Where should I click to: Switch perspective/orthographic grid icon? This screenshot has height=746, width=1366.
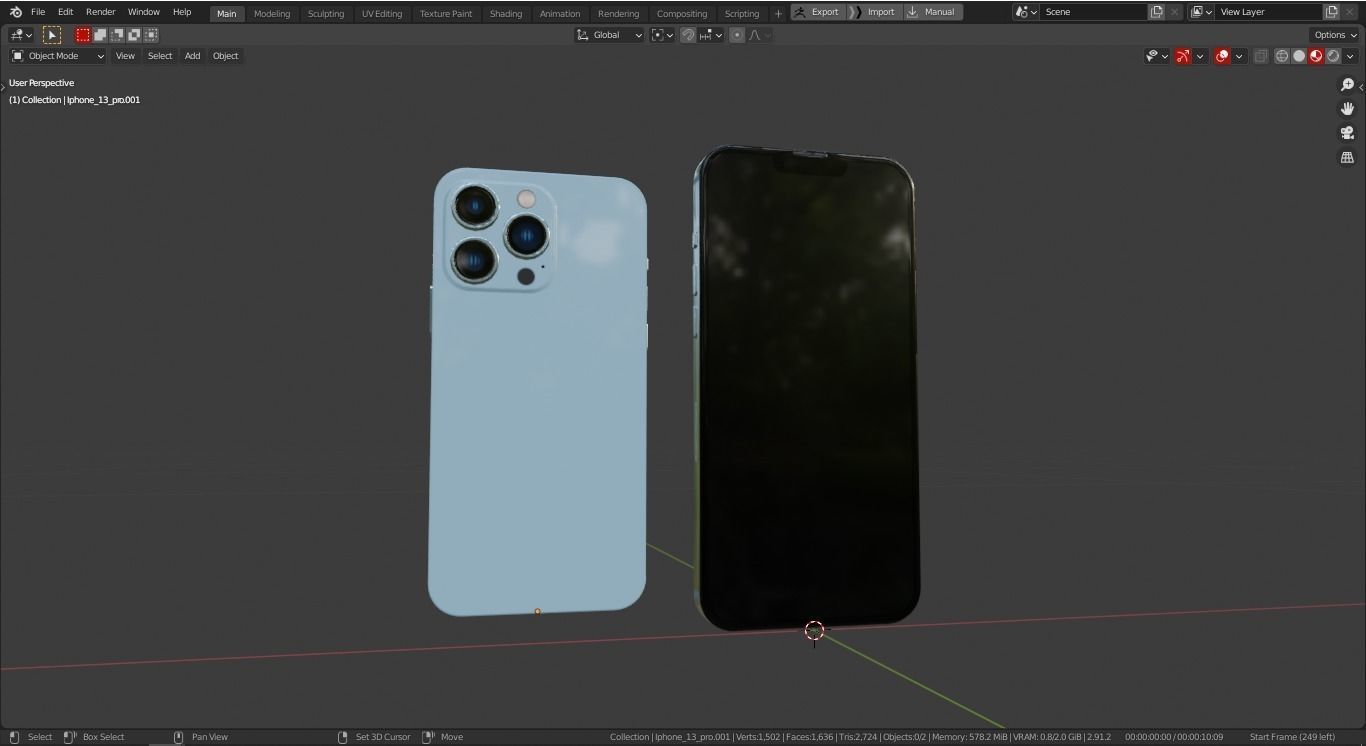click(1347, 157)
